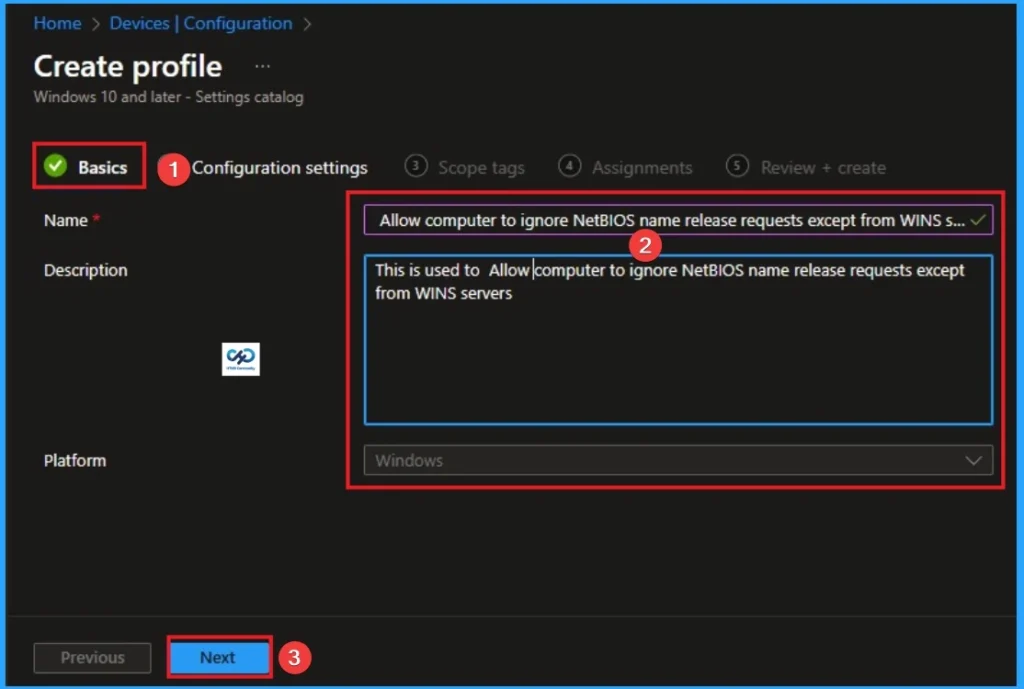The width and height of the screenshot is (1024, 689).
Task: Select the Assignments step
Action: [641, 167]
